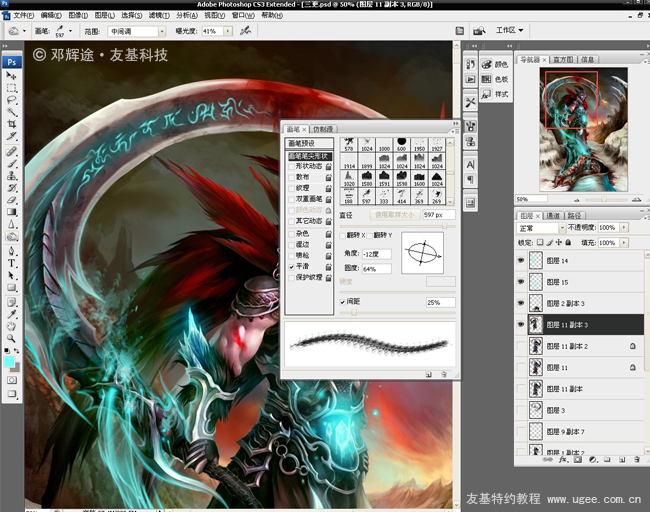Open the Brushes panel flyout menu

456,131
